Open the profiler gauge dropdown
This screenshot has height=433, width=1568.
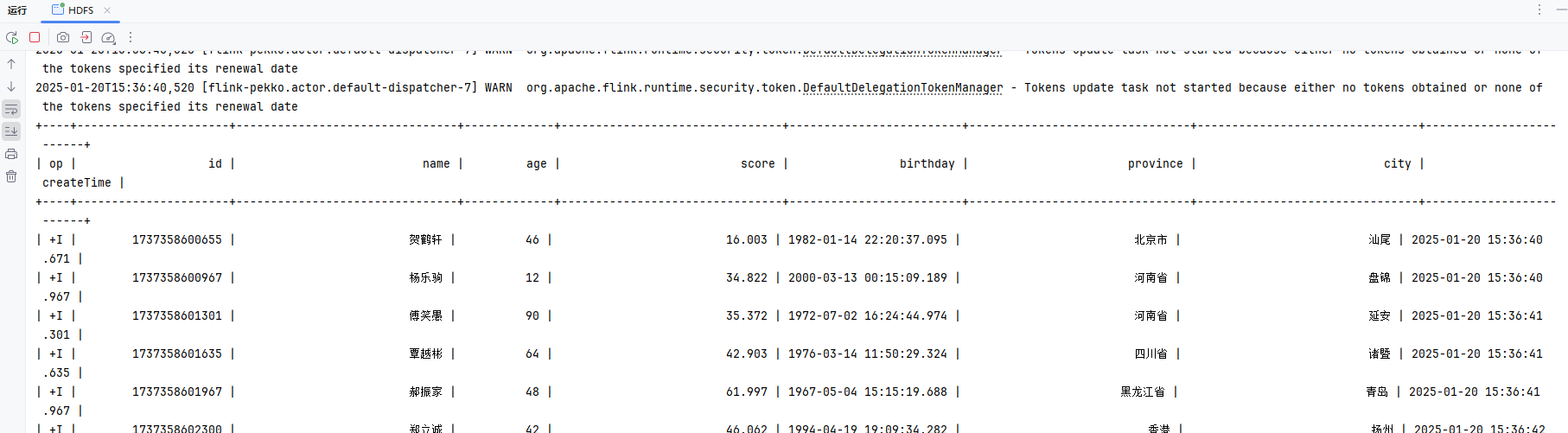click(108, 37)
